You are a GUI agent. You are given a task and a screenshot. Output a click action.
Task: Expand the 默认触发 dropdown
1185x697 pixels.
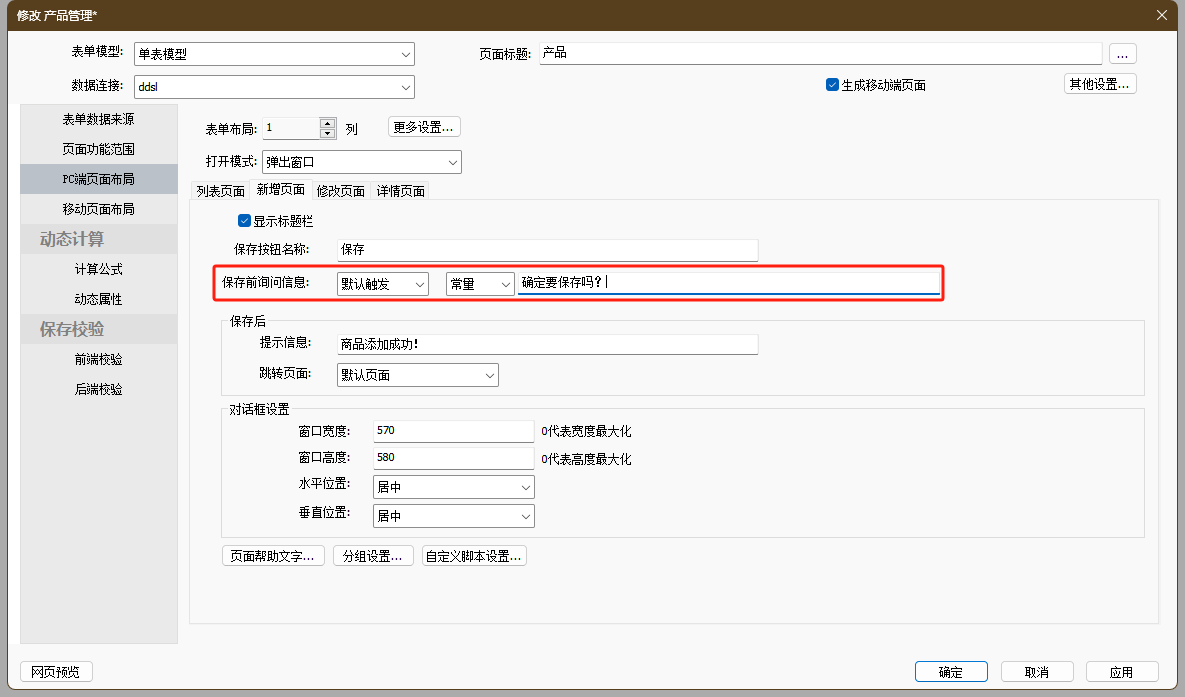point(419,285)
